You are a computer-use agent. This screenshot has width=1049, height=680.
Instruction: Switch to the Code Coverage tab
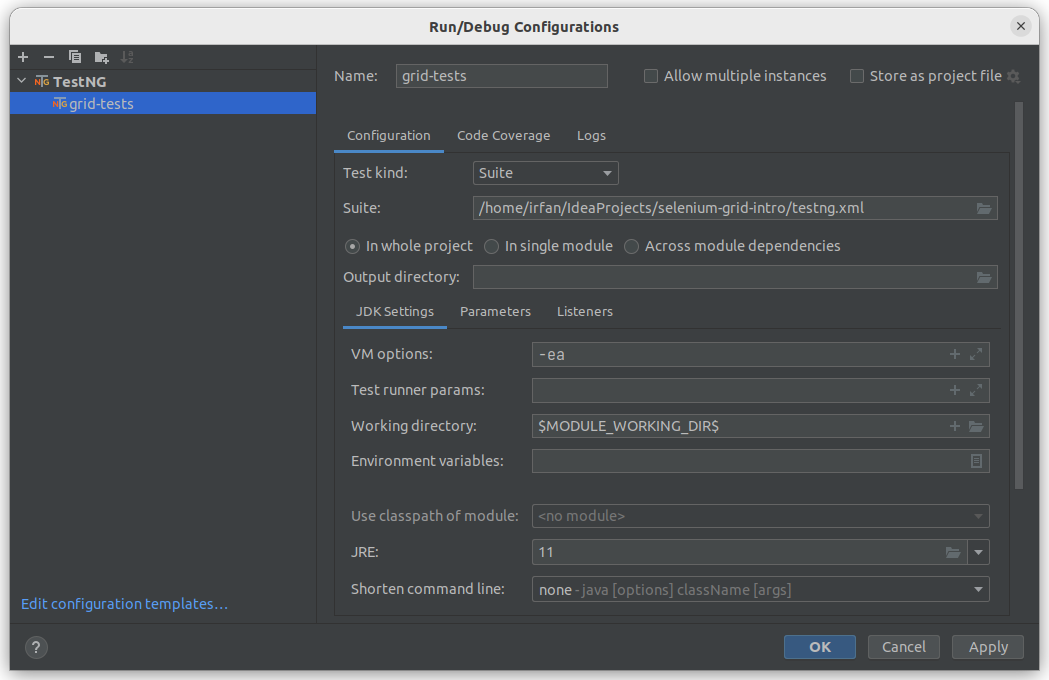point(504,136)
